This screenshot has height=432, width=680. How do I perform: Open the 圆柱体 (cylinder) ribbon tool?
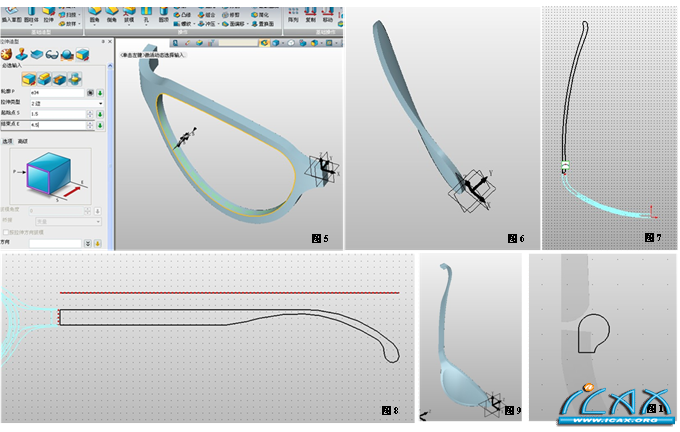31,15
